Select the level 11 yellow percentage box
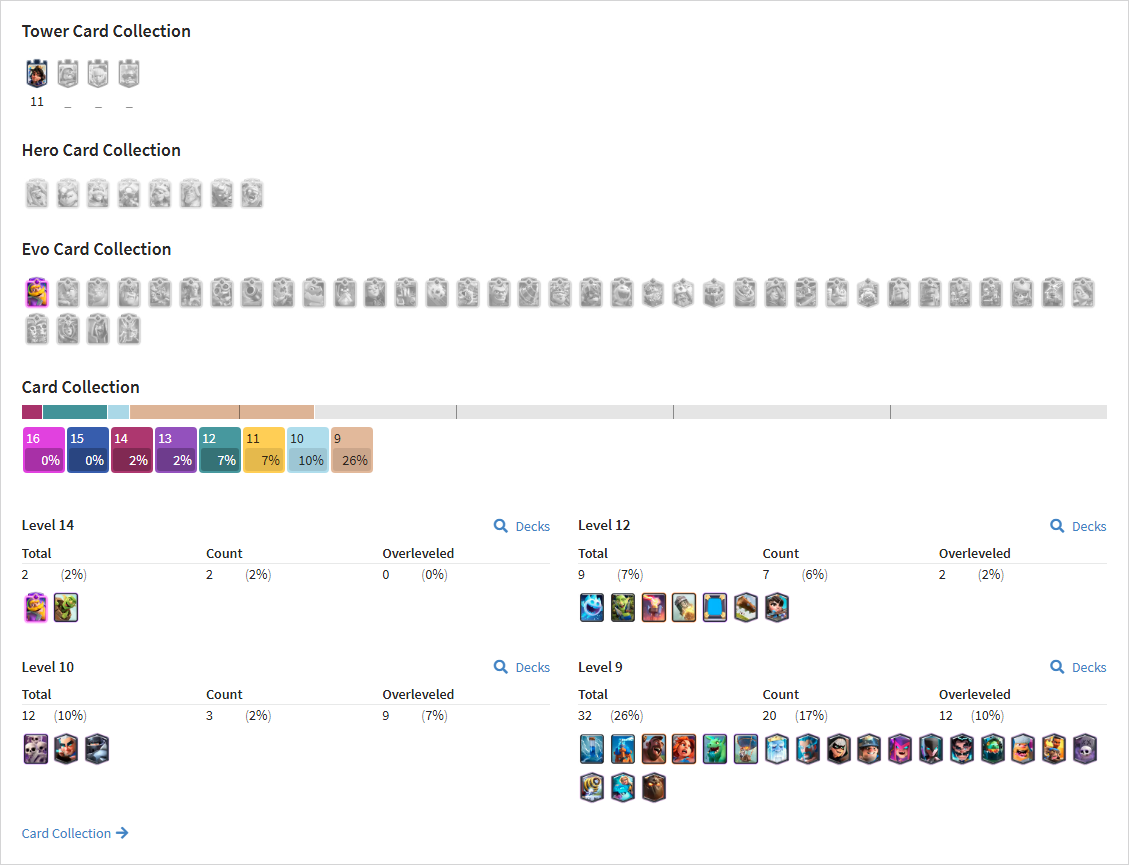Viewport: 1129px width, 865px height. click(x=264, y=450)
